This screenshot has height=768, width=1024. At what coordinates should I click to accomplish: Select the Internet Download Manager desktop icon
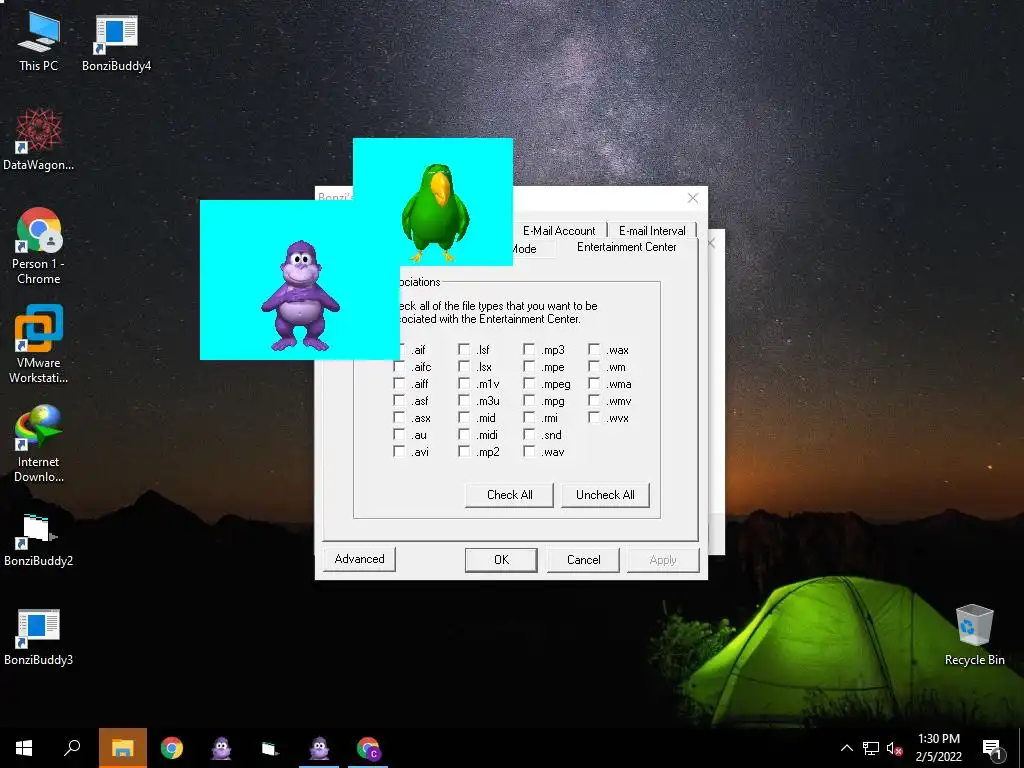[x=39, y=443]
